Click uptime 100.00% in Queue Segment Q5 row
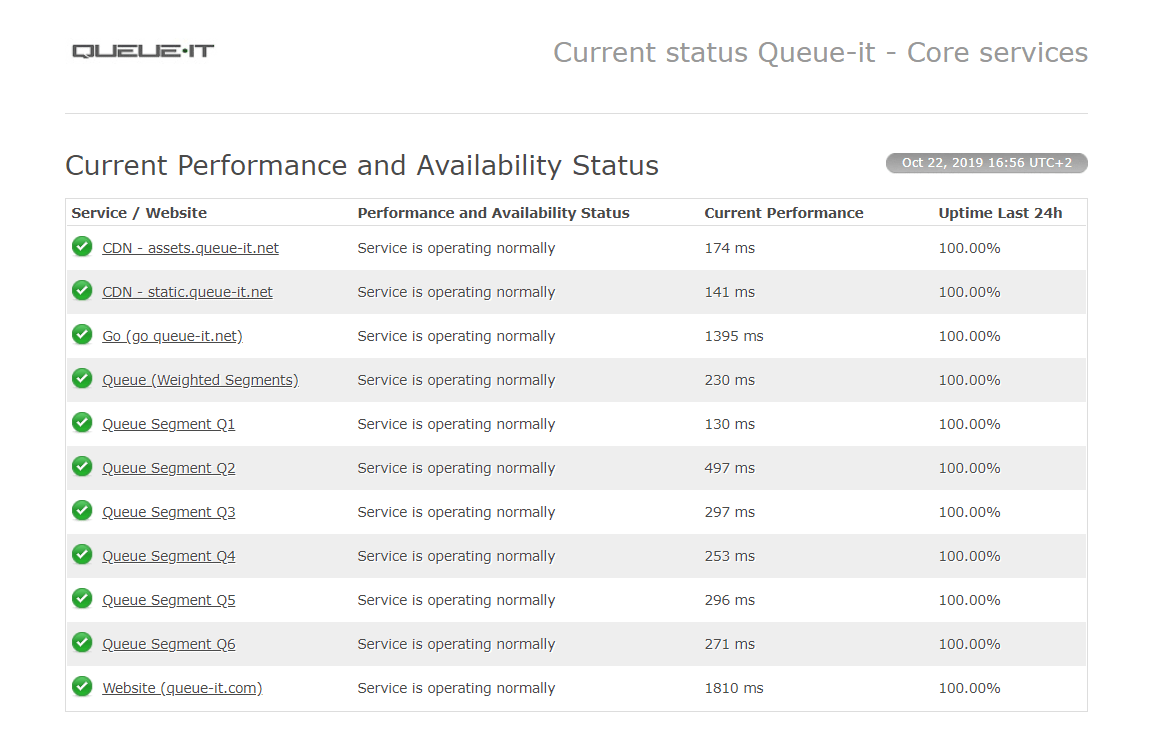The height and width of the screenshot is (754, 1172). [969, 601]
